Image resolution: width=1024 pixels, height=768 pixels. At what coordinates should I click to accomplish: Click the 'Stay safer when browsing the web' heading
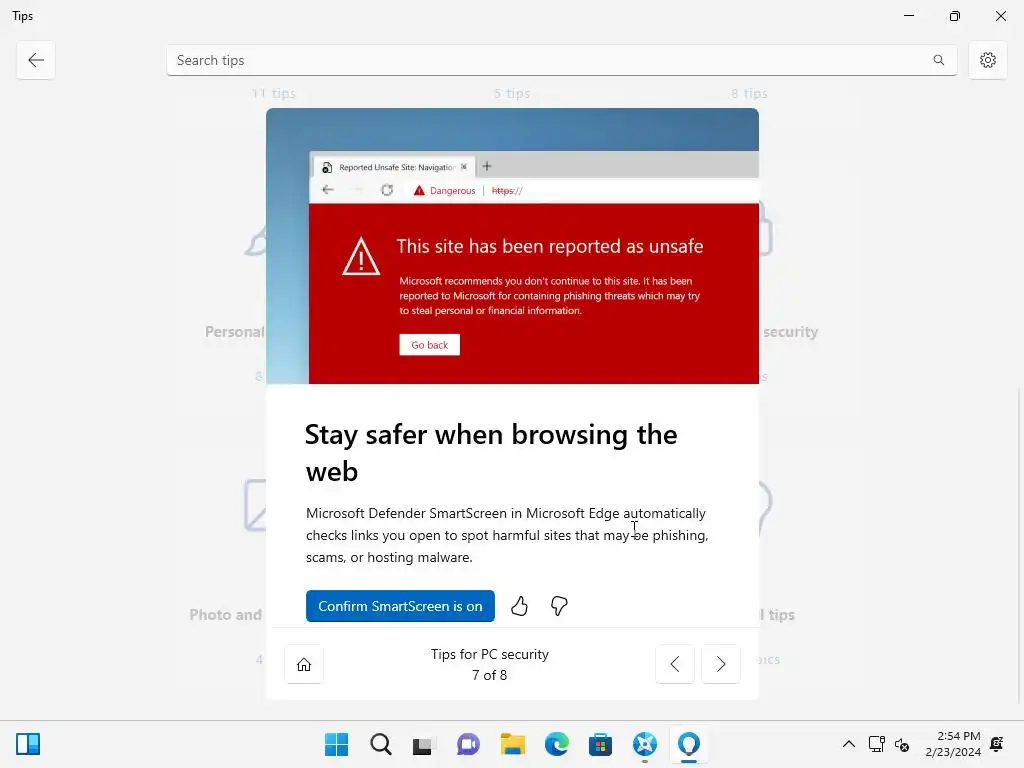[x=491, y=453]
